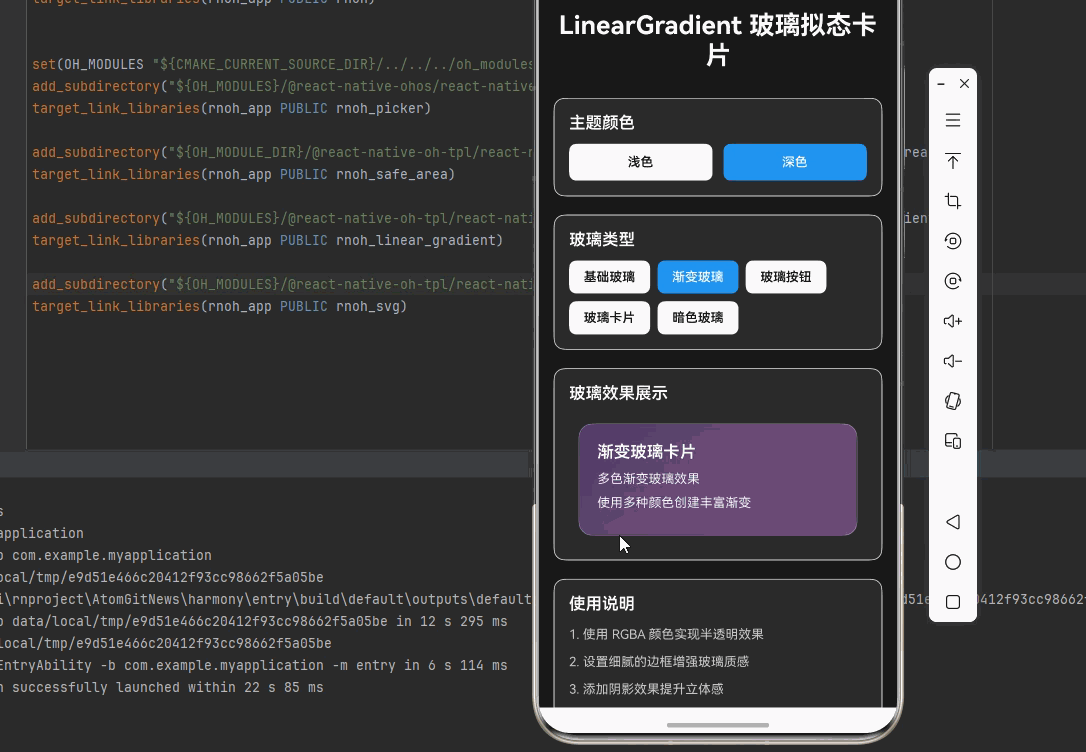Choose the 玻璃按钮 glass type
The width and height of the screenshot is (1086, 752).
(786, 277)
